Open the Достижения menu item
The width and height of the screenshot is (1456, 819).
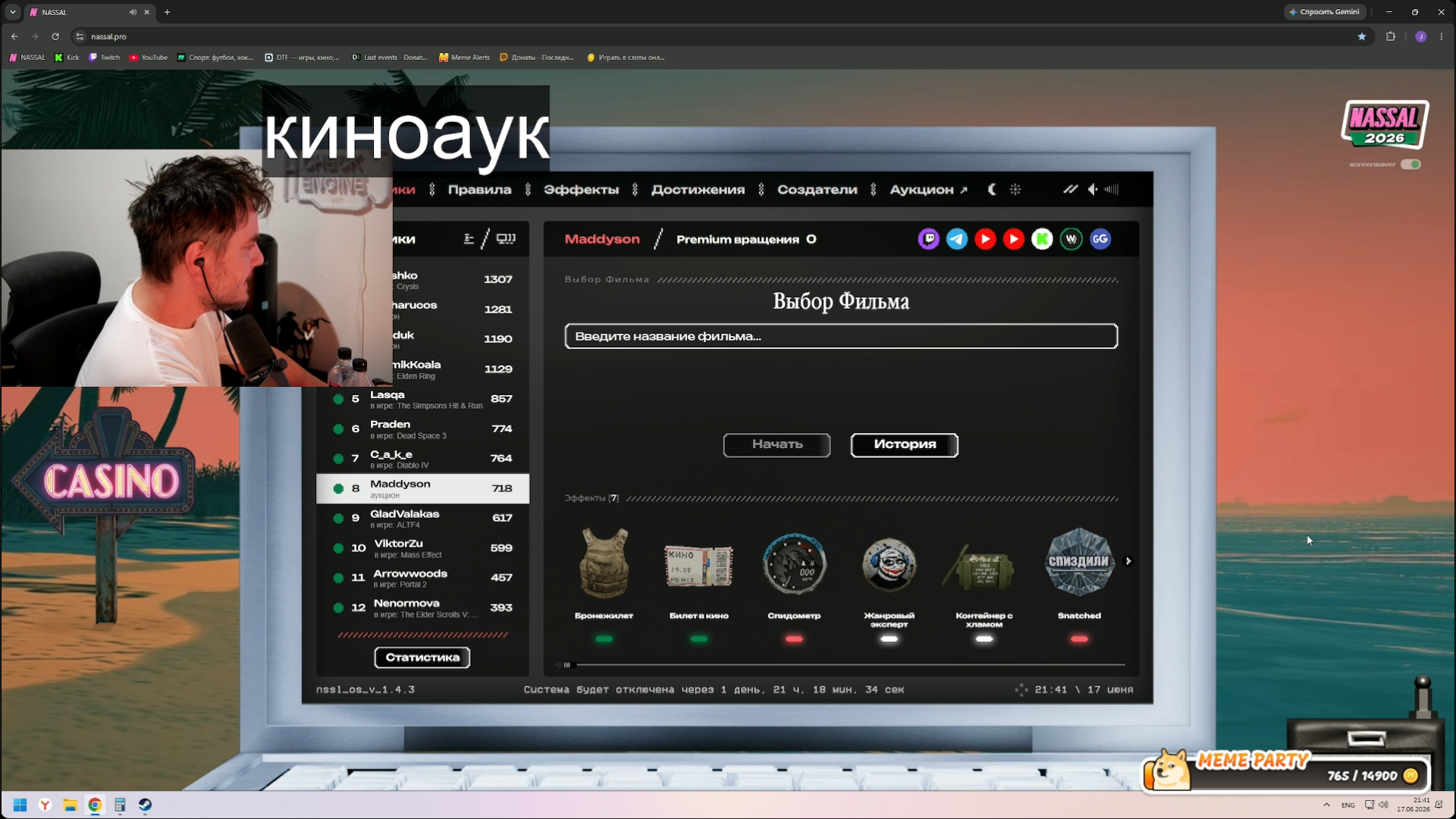(x=698, y=190)
